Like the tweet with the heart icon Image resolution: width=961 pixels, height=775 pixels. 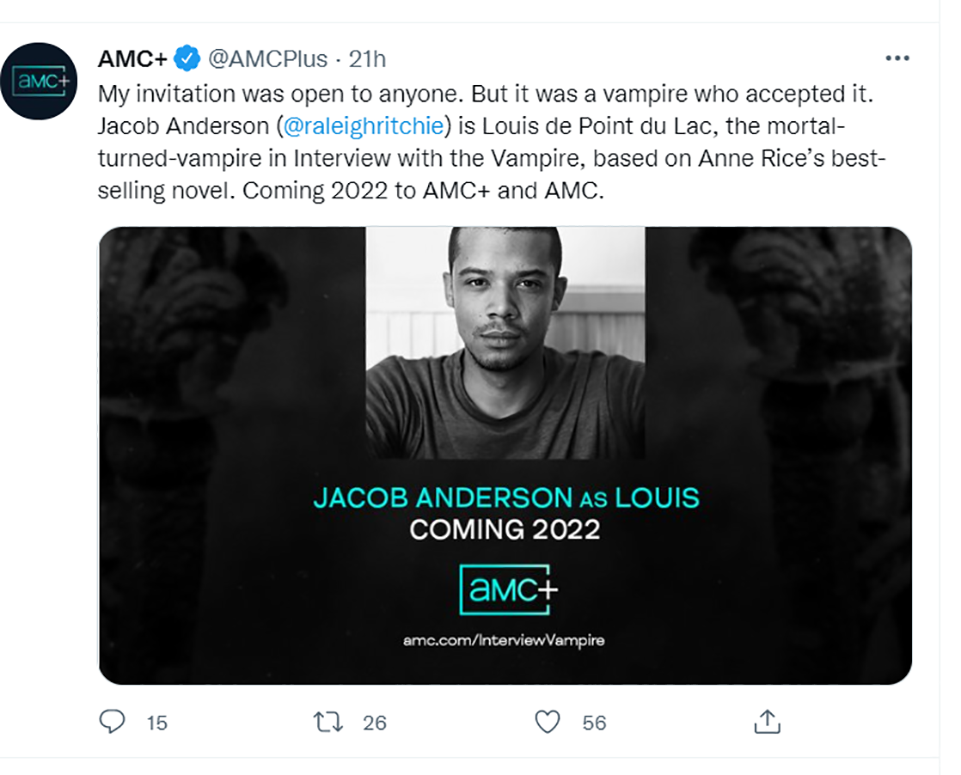click(547, 721)
